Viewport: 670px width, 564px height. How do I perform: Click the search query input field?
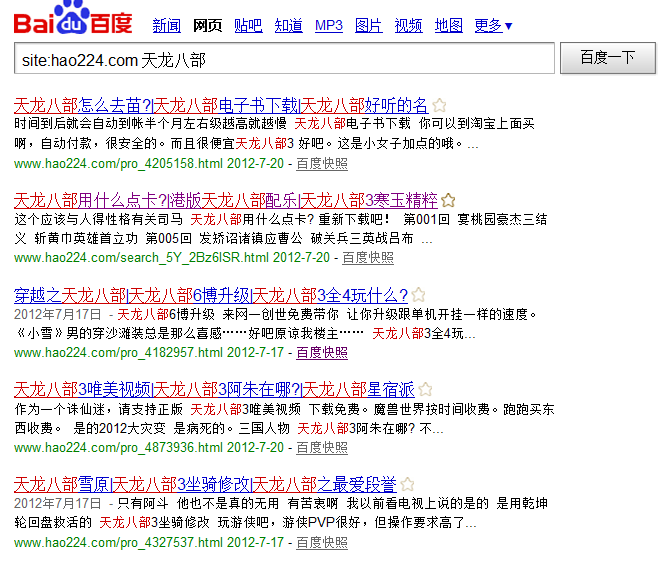click(284, 59)
